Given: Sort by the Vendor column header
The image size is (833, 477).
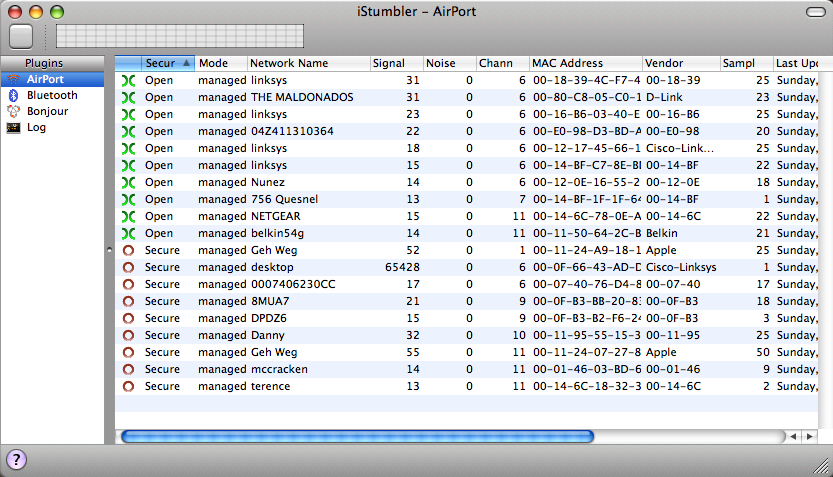Looking at the screenshot, I should click(x=681, y=63).
